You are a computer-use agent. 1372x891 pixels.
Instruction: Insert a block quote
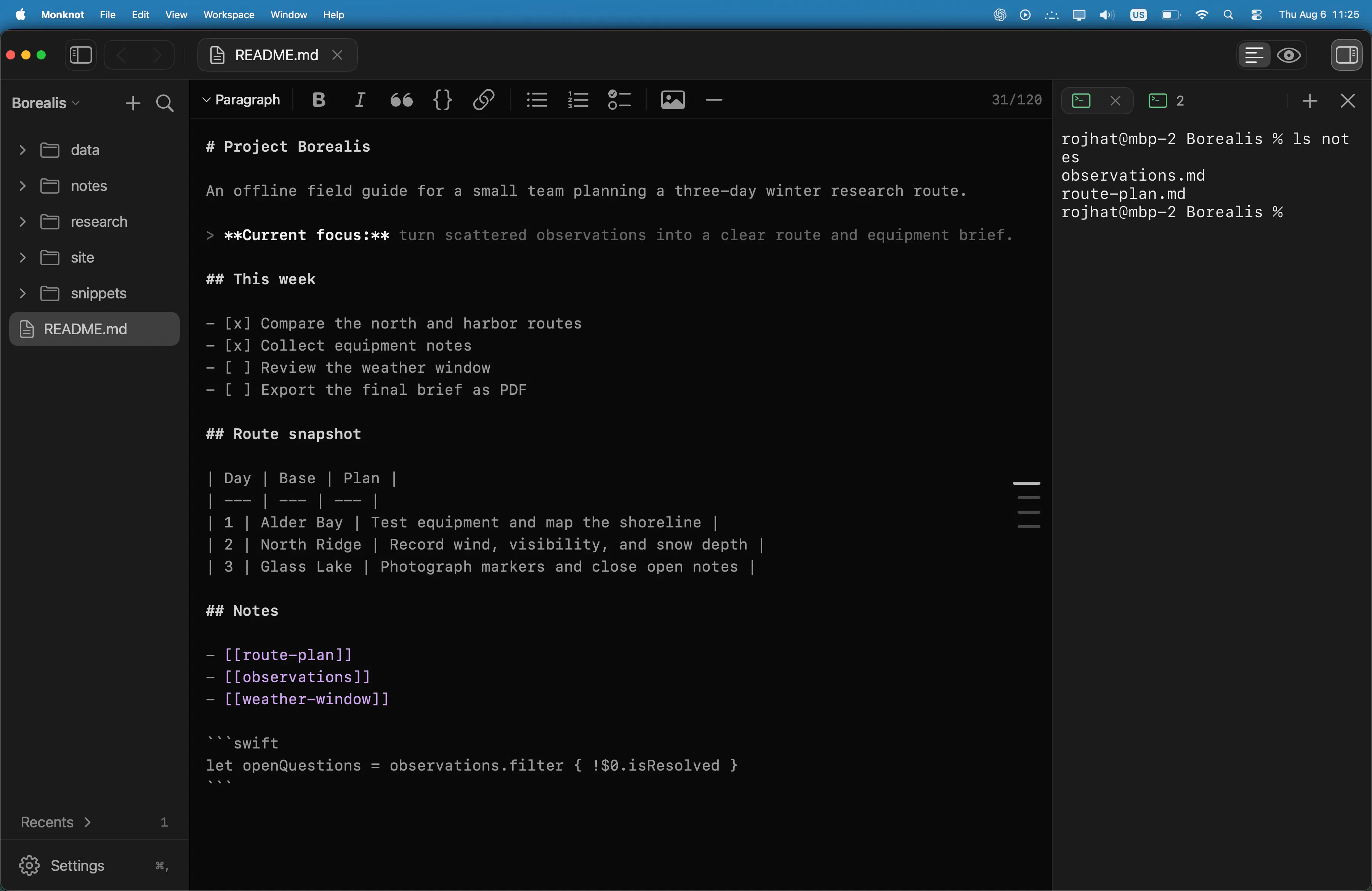(401, 100)
